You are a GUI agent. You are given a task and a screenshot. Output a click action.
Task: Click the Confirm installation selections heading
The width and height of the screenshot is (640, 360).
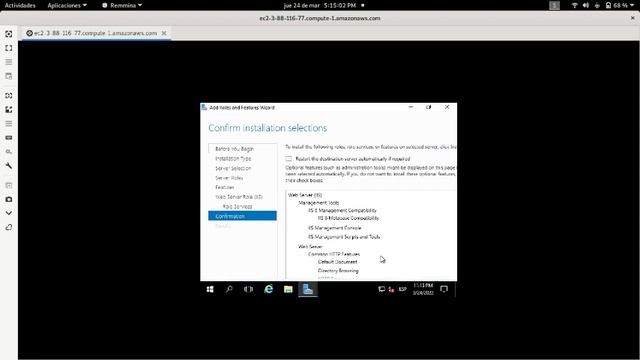pos(268,128)
